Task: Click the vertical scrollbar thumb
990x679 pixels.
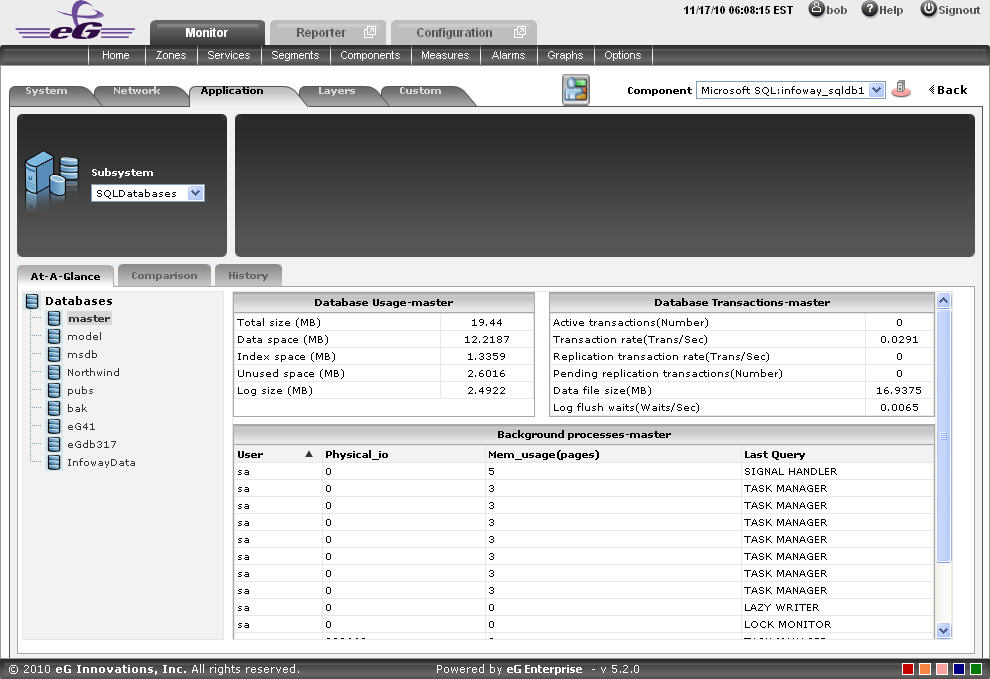Action: click(944, 436)
